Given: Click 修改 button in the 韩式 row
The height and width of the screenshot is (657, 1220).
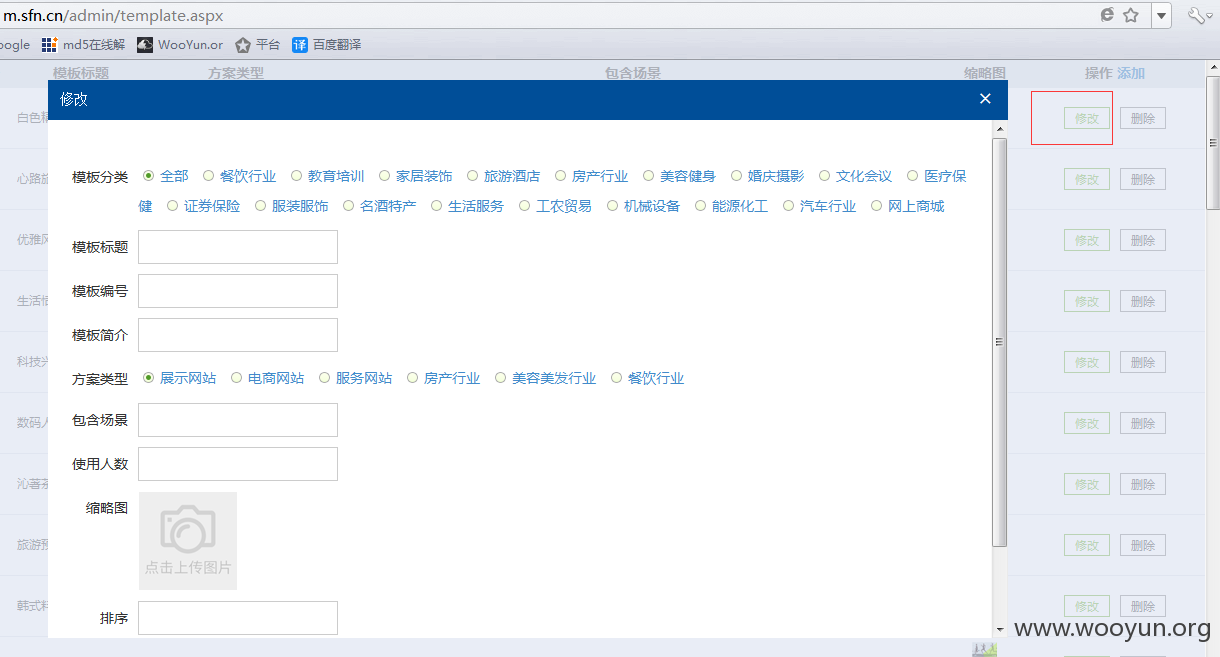Looking at the screenshot, I should pyautogui.click(x=1087, y=606).
